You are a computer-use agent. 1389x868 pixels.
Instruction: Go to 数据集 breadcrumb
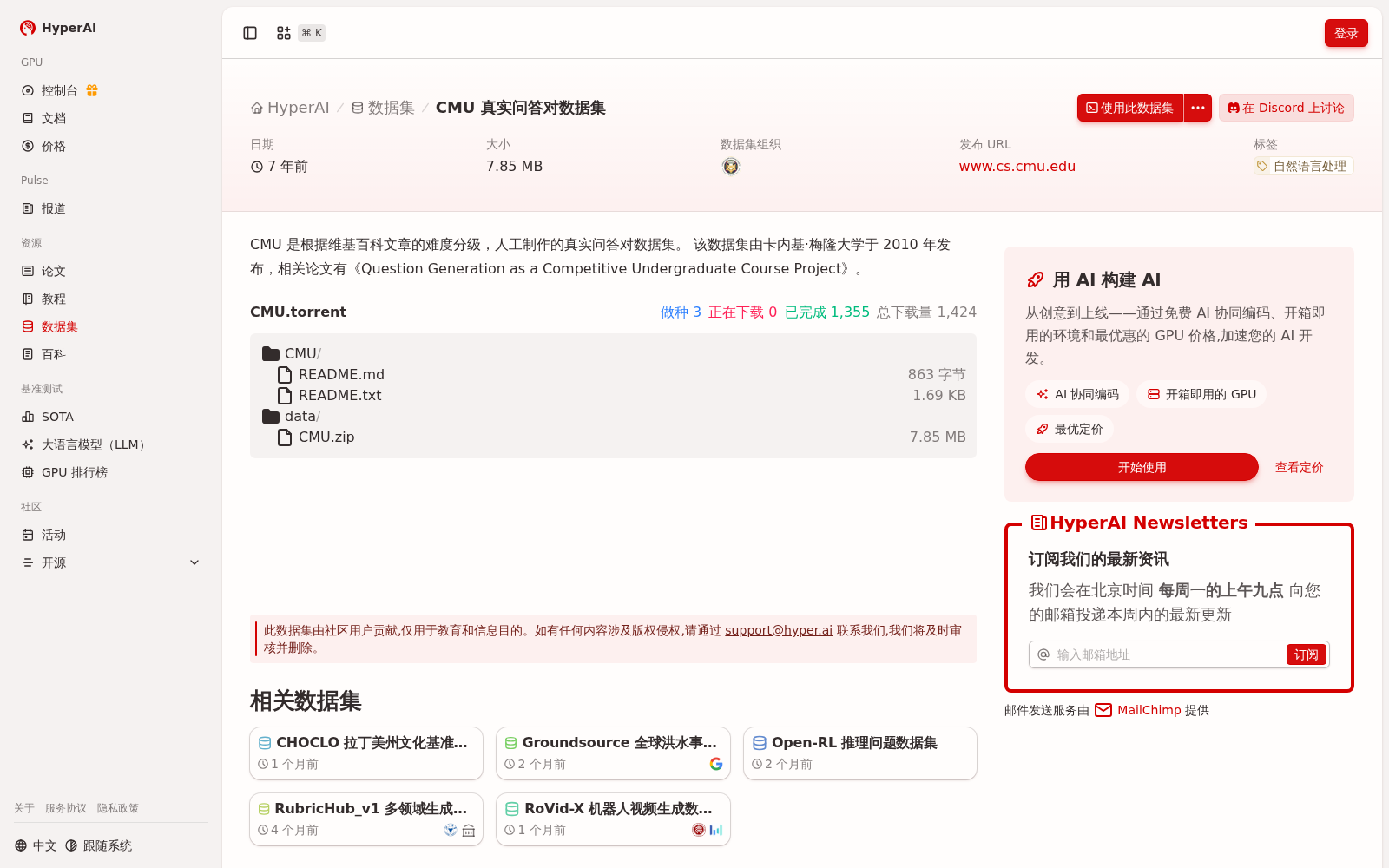point(383,108)
